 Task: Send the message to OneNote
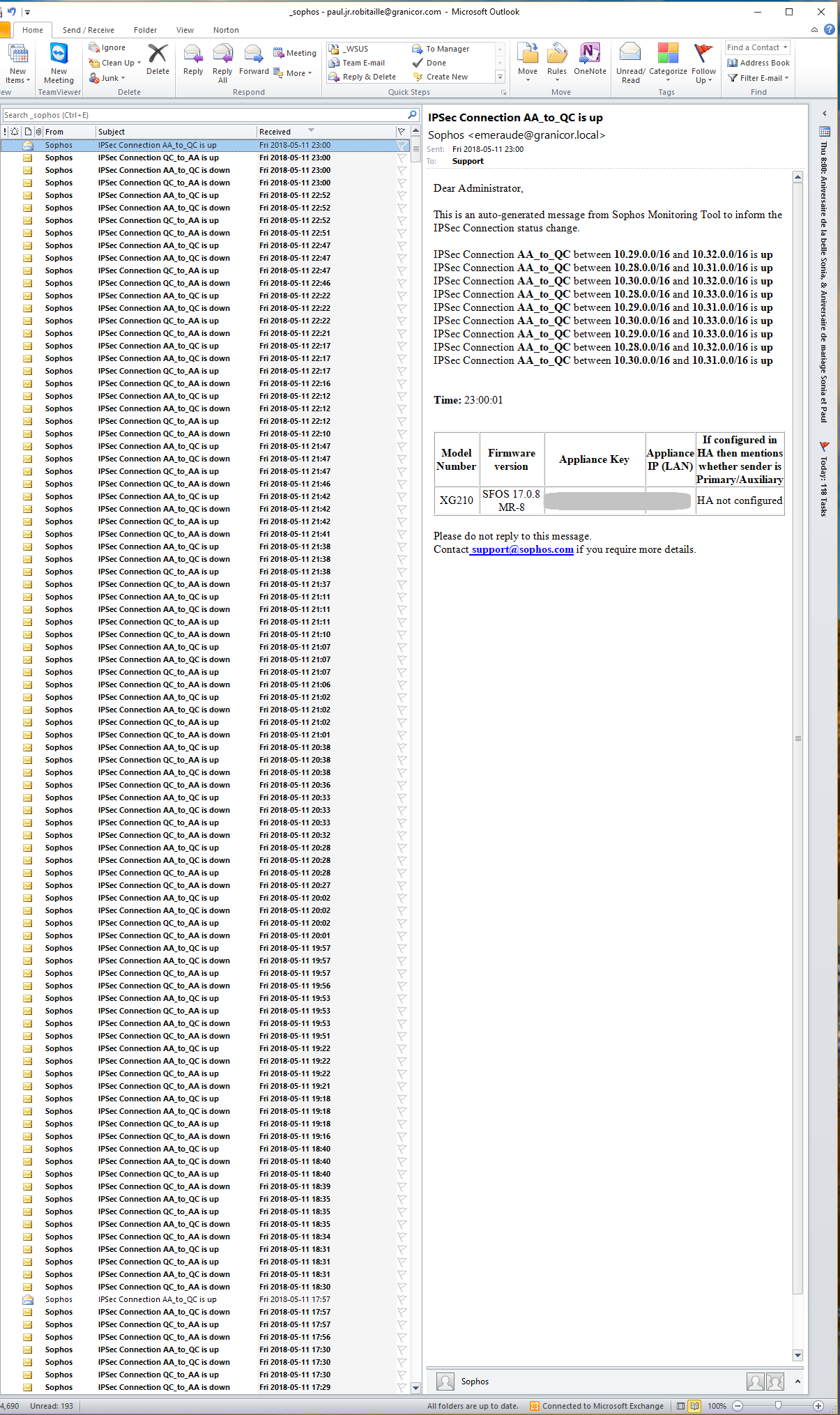coord(590,59)
